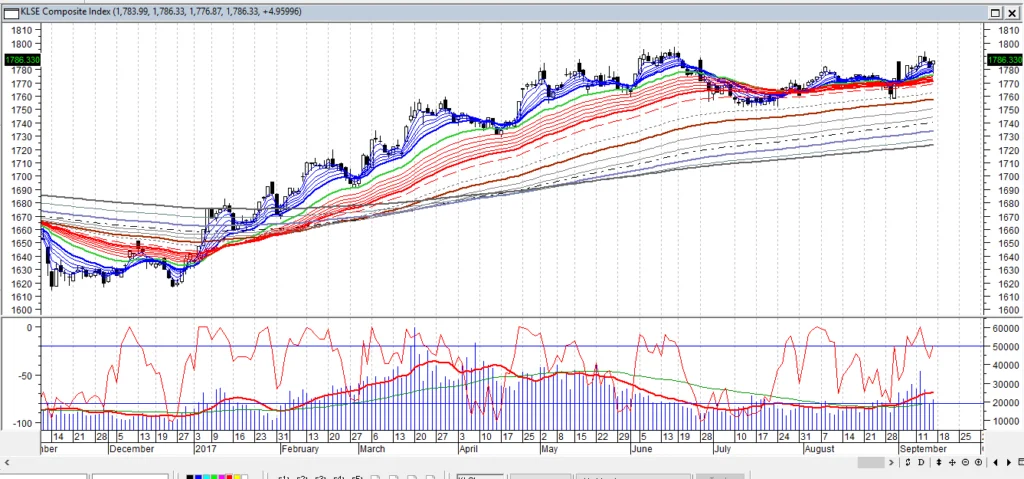Click the solid right triangle navigation arrow
This screenshot has height=479, width=1024.
tap(1008, 462)
